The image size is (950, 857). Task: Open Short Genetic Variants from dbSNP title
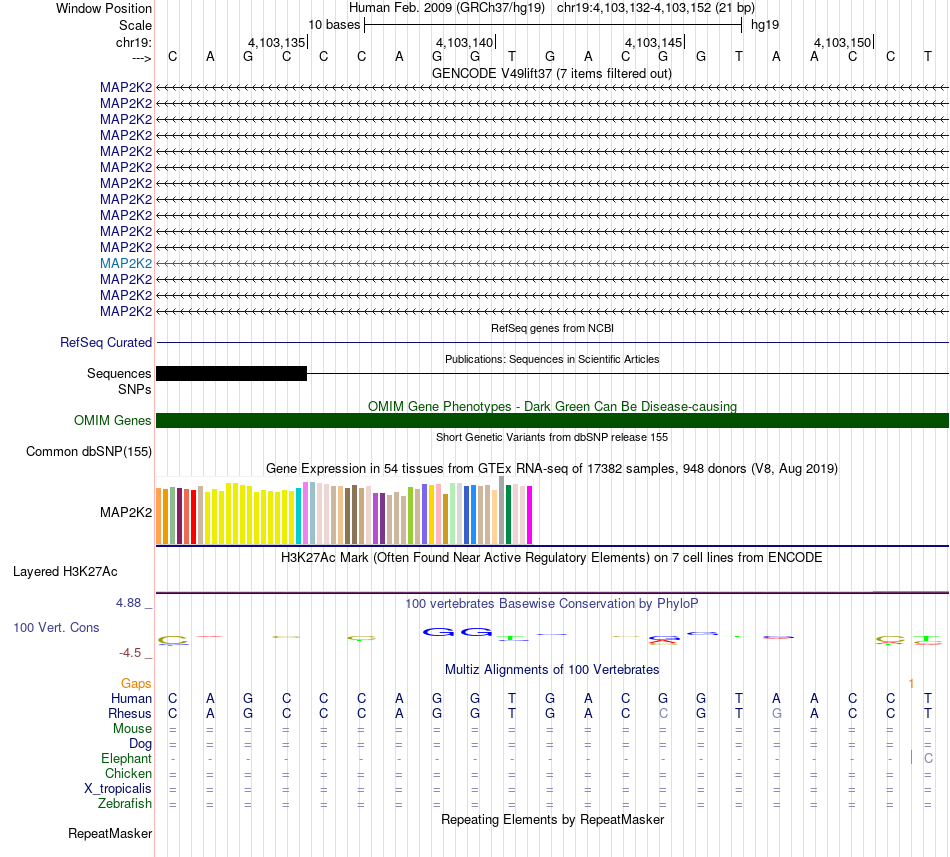coord(552,437)
